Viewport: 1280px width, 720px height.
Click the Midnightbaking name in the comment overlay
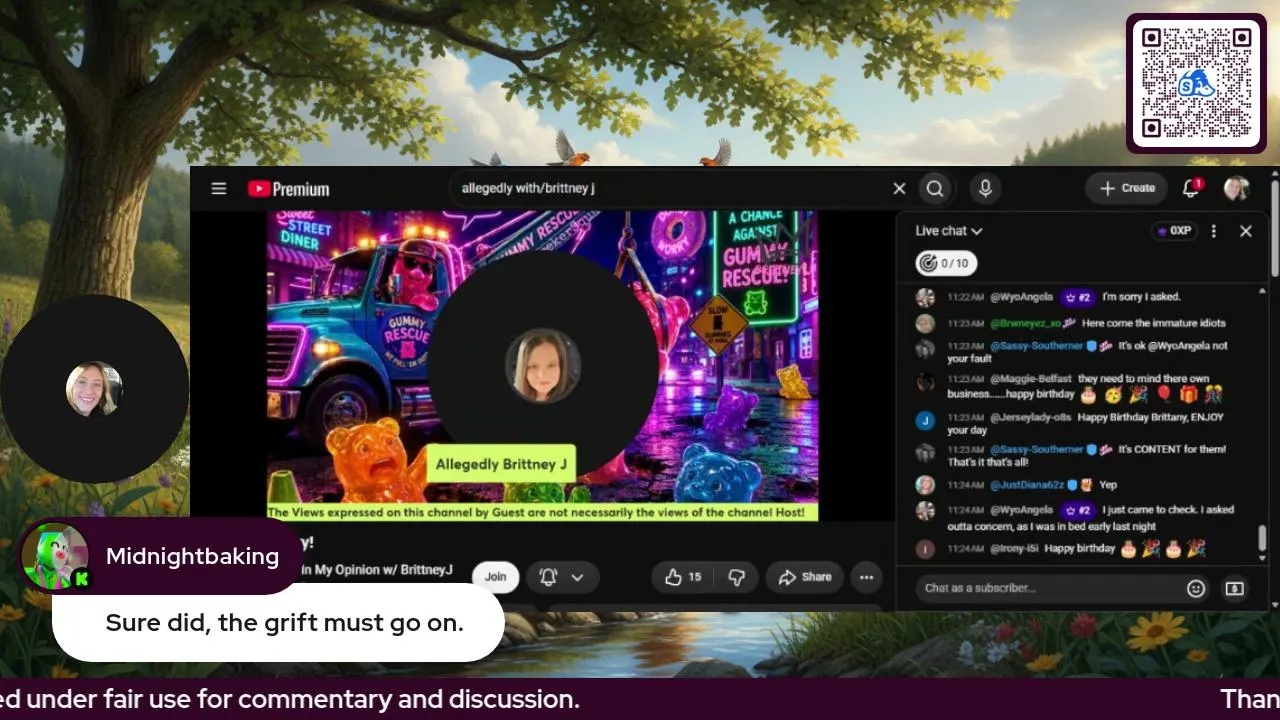[x=192, y=556]
